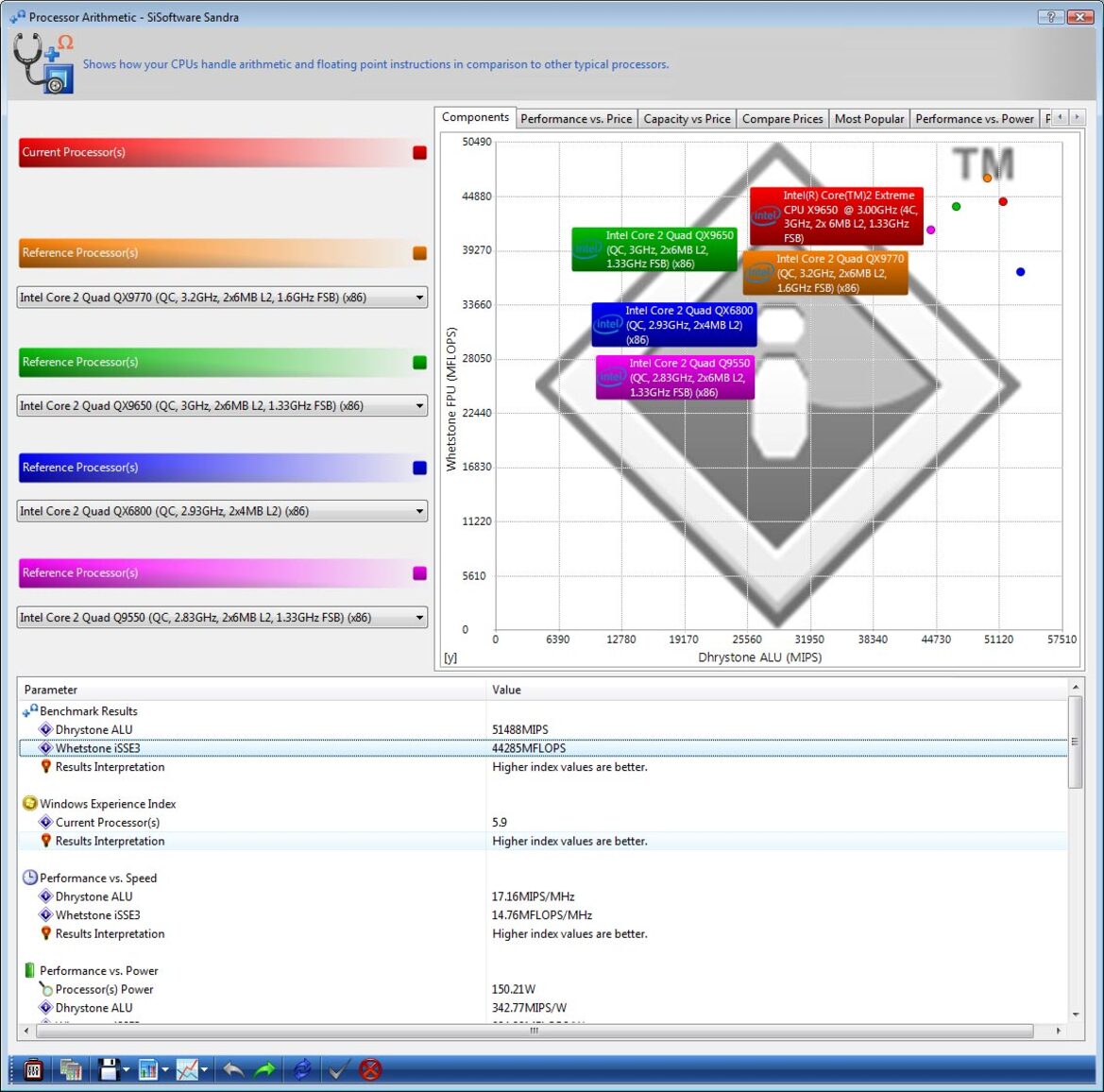
Task: Switch to the Performance vs. Price tab
Action: (x=577, y=119)
